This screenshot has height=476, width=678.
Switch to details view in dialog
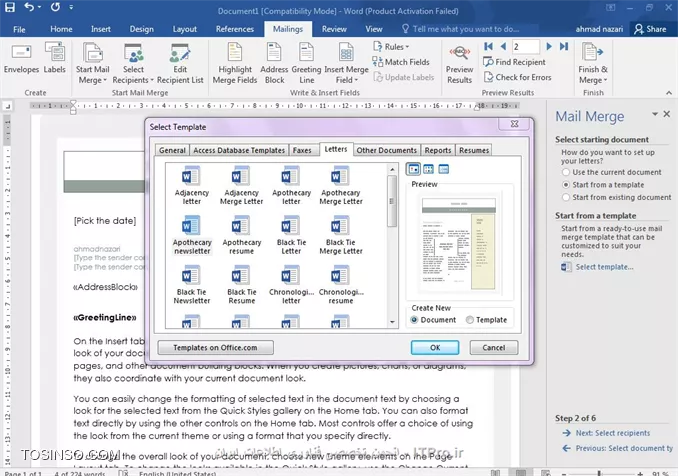(x=444, y=169)
